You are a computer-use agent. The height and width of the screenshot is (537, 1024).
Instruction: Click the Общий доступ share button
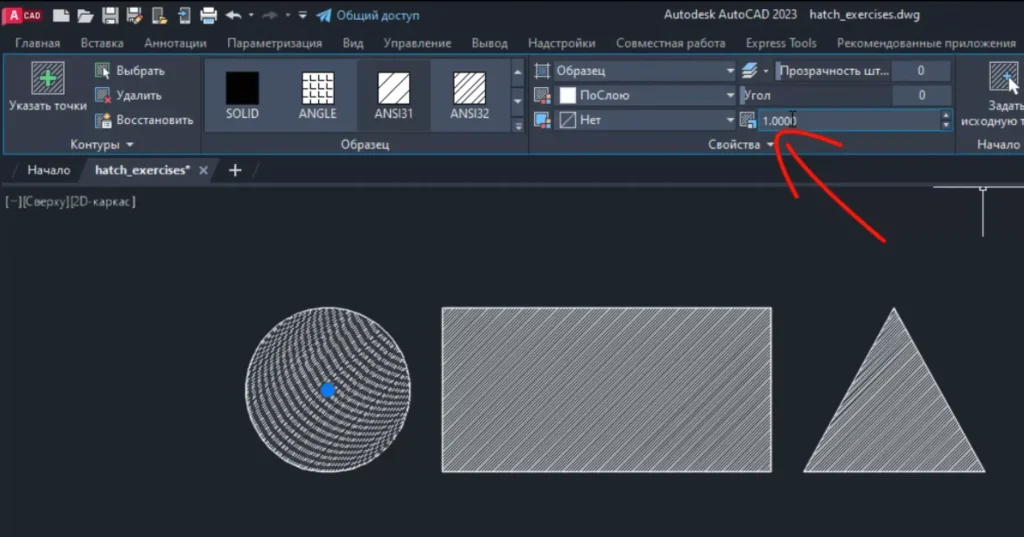(367, 15)
